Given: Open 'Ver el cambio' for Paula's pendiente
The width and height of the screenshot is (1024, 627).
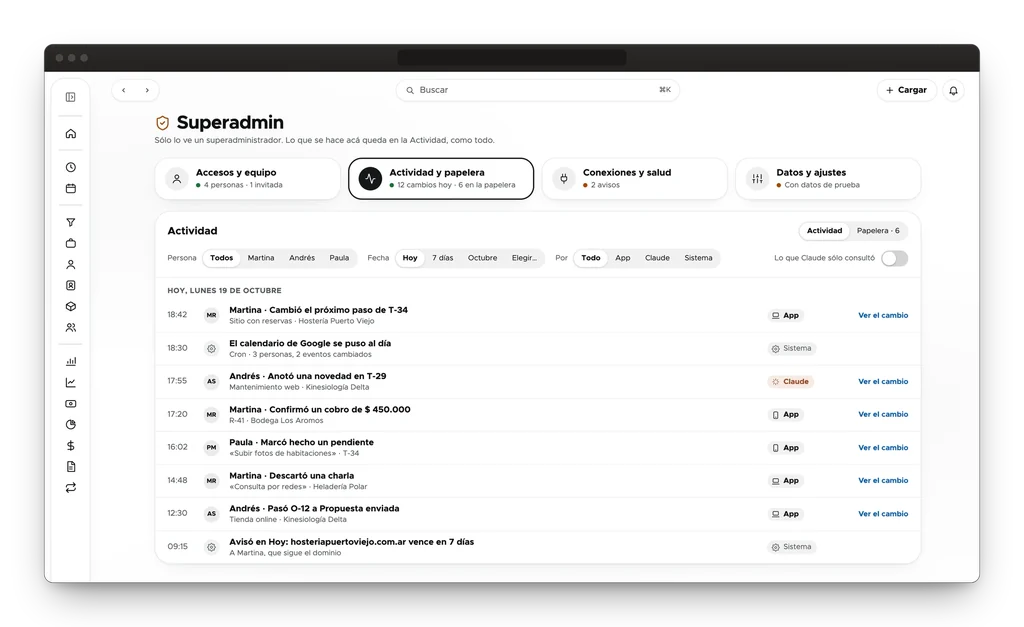Looking at the screenshot, I should pyautogui.click(x=883, y=447).
